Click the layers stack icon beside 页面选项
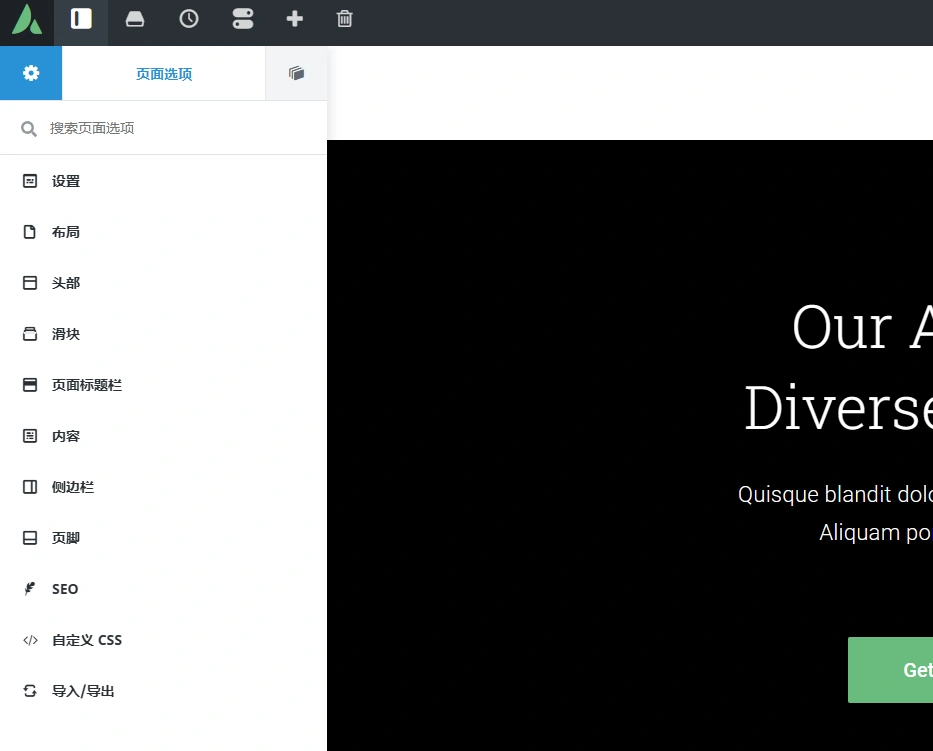 (x=296, y=72)
